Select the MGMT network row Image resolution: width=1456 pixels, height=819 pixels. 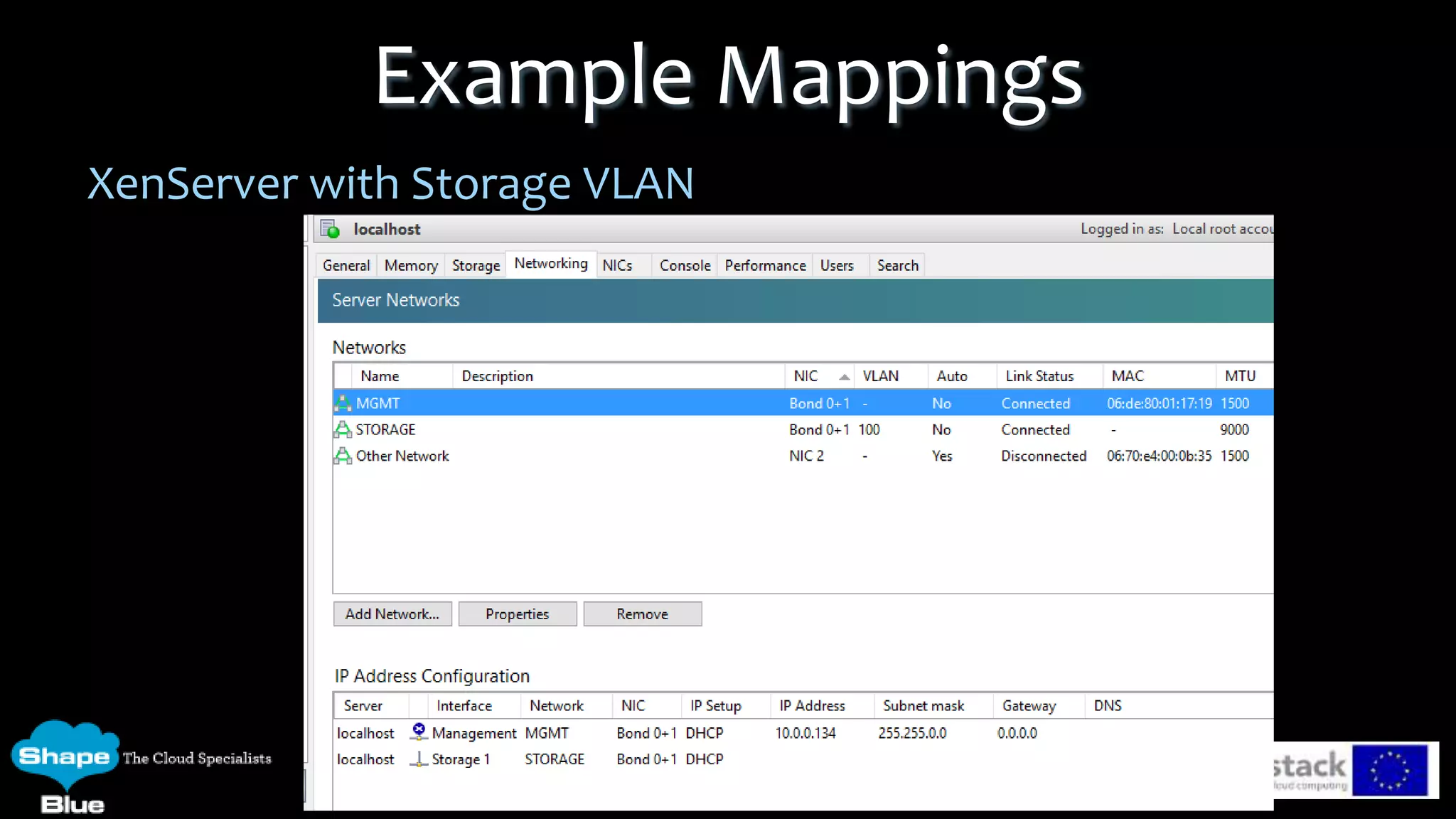pos(803,403)
